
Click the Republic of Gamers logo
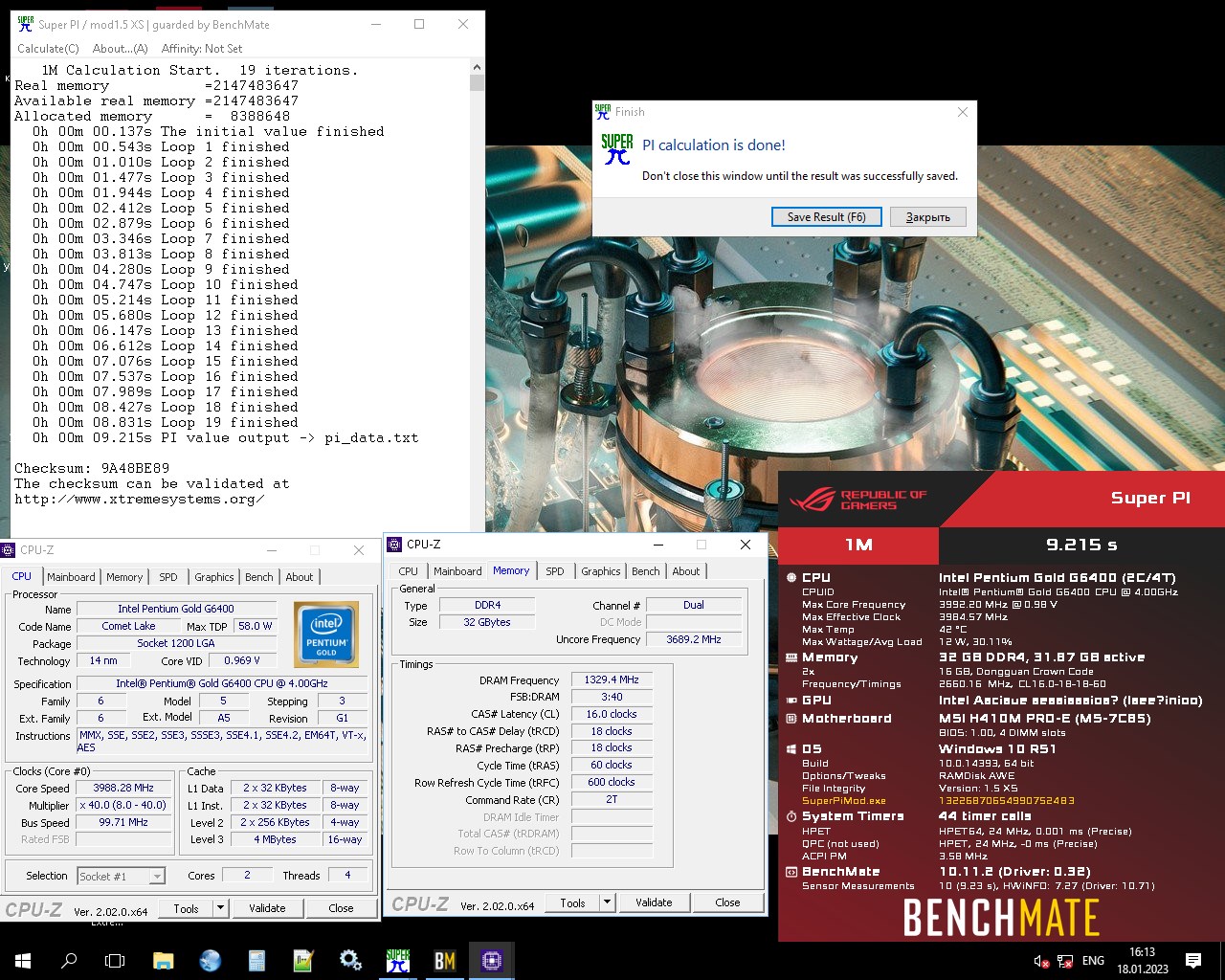[x=858, y=500]
